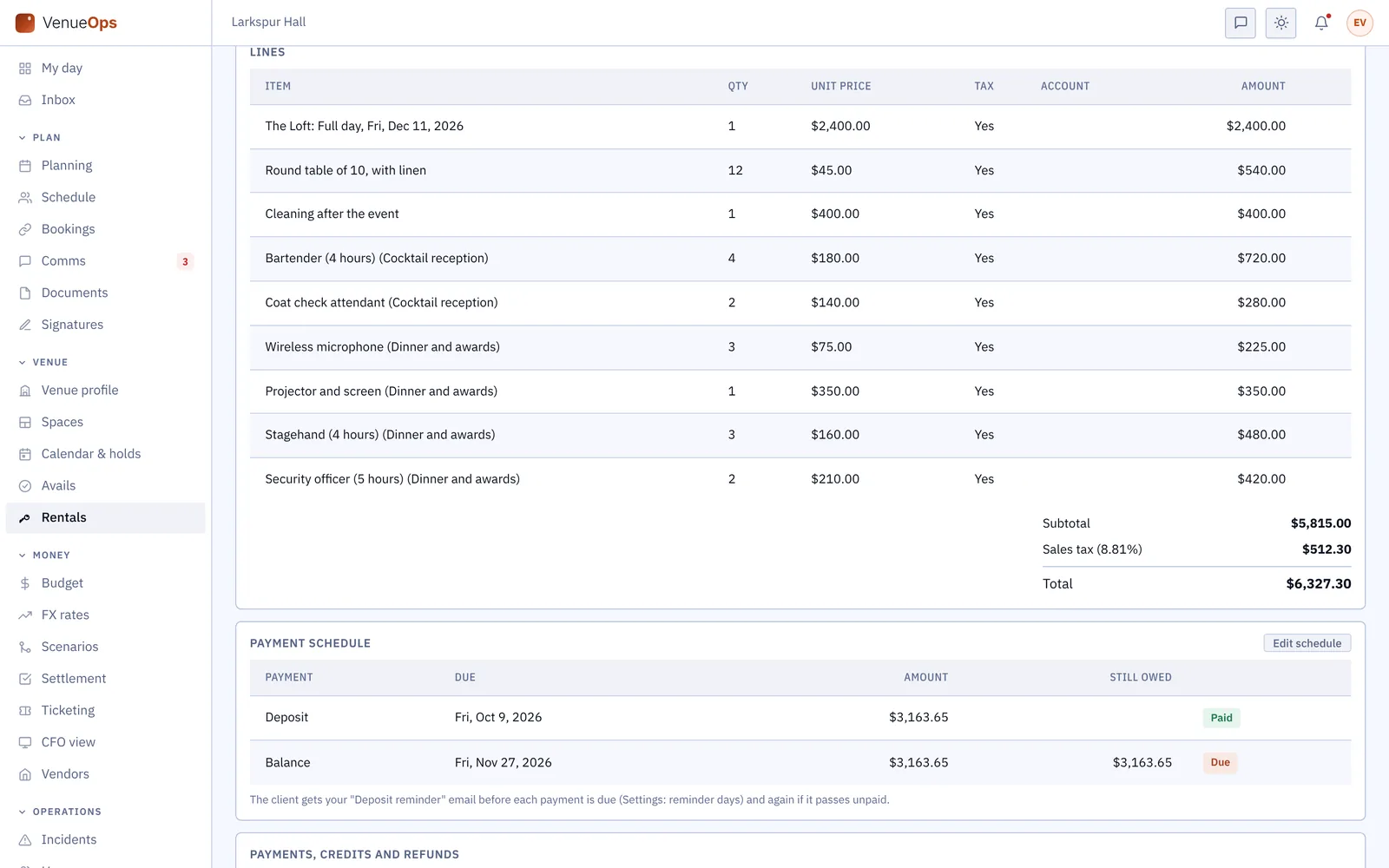Open Comms in the sidebar
Viewport: 1389px width, 868px height.
106,261
